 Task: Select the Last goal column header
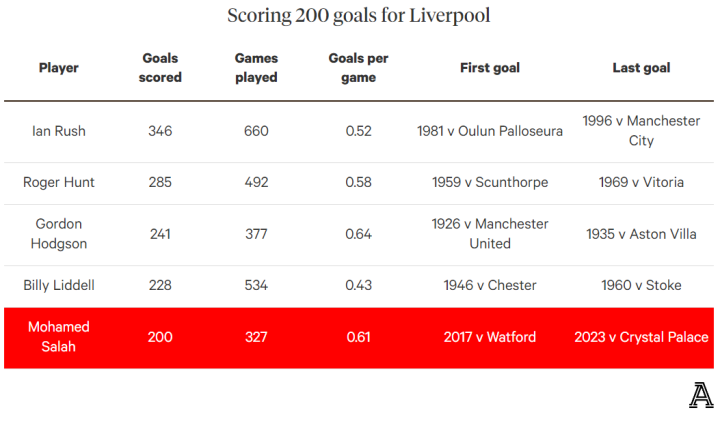pyautogui.click(x=641, y=68)
